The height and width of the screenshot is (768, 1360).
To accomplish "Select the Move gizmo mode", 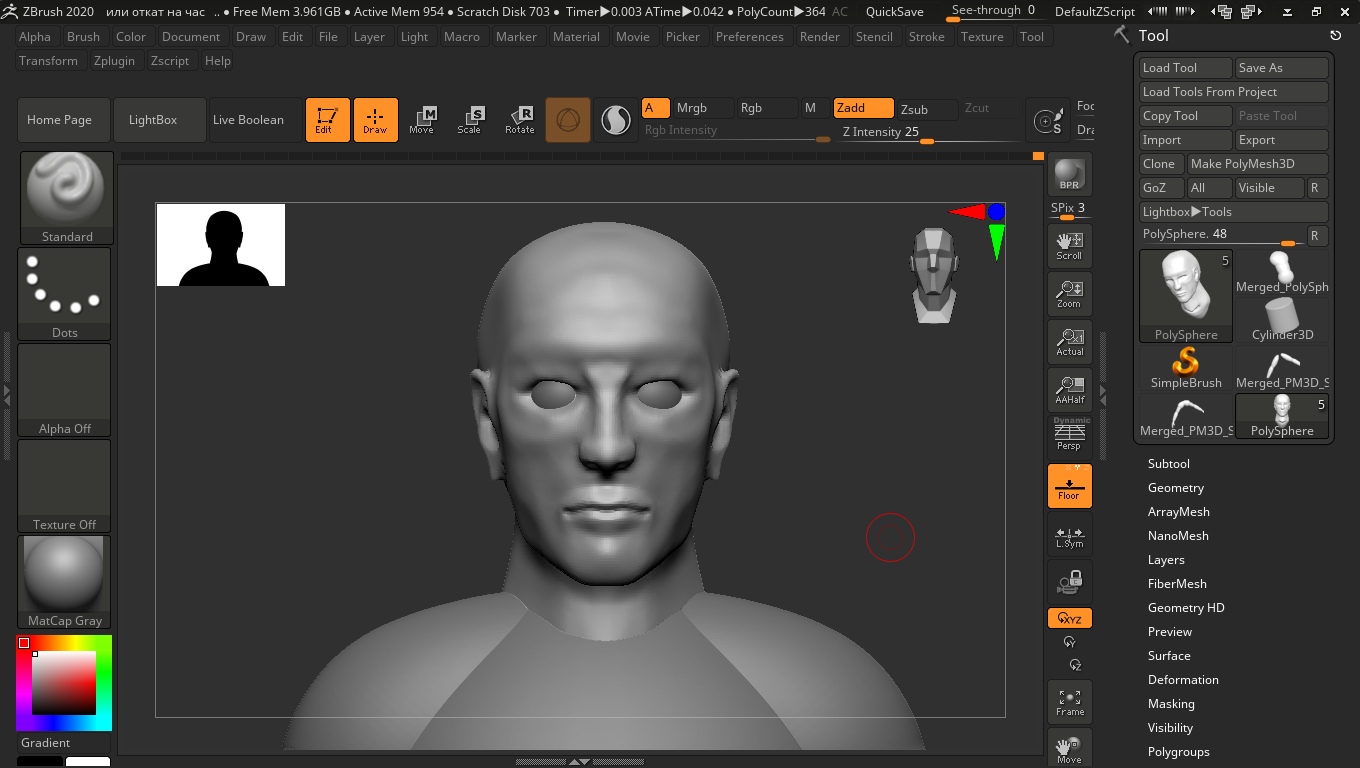I will (421, 120).
